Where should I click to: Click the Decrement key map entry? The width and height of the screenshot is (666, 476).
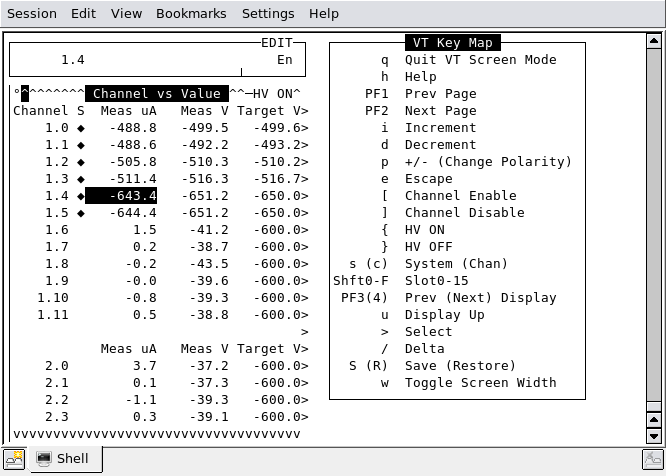point(440,145)
